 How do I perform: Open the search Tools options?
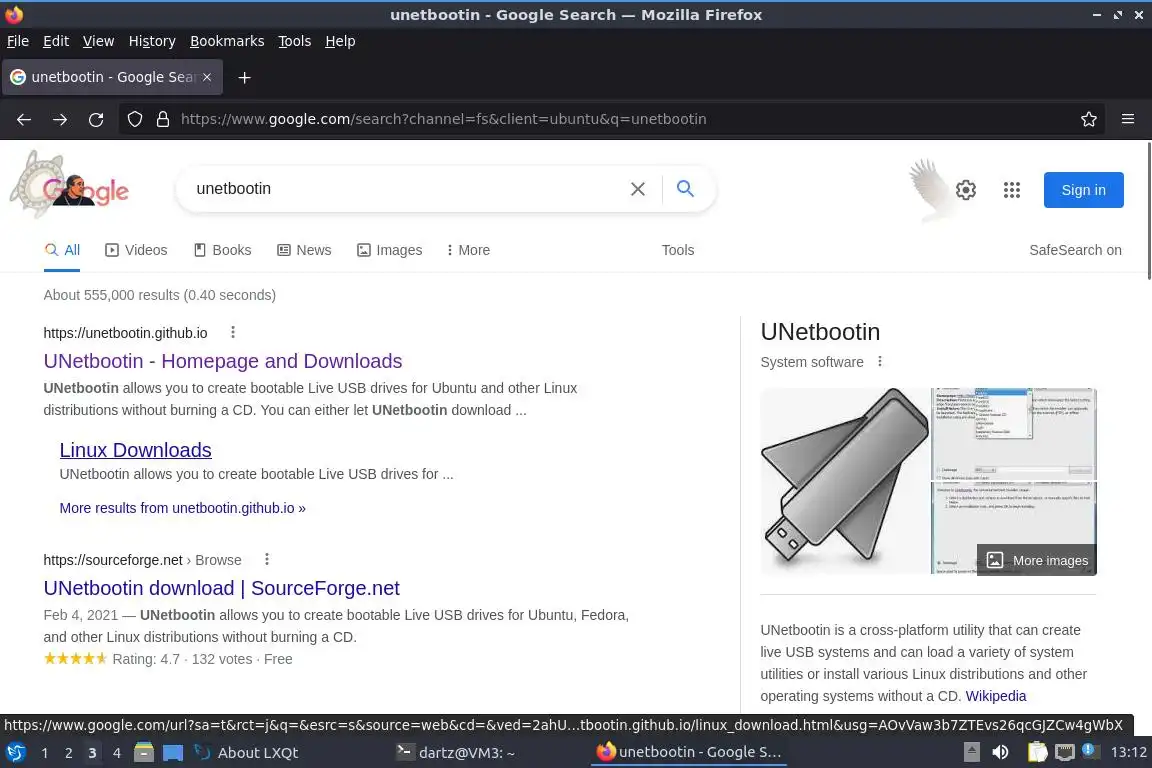(x=677, y=250)
